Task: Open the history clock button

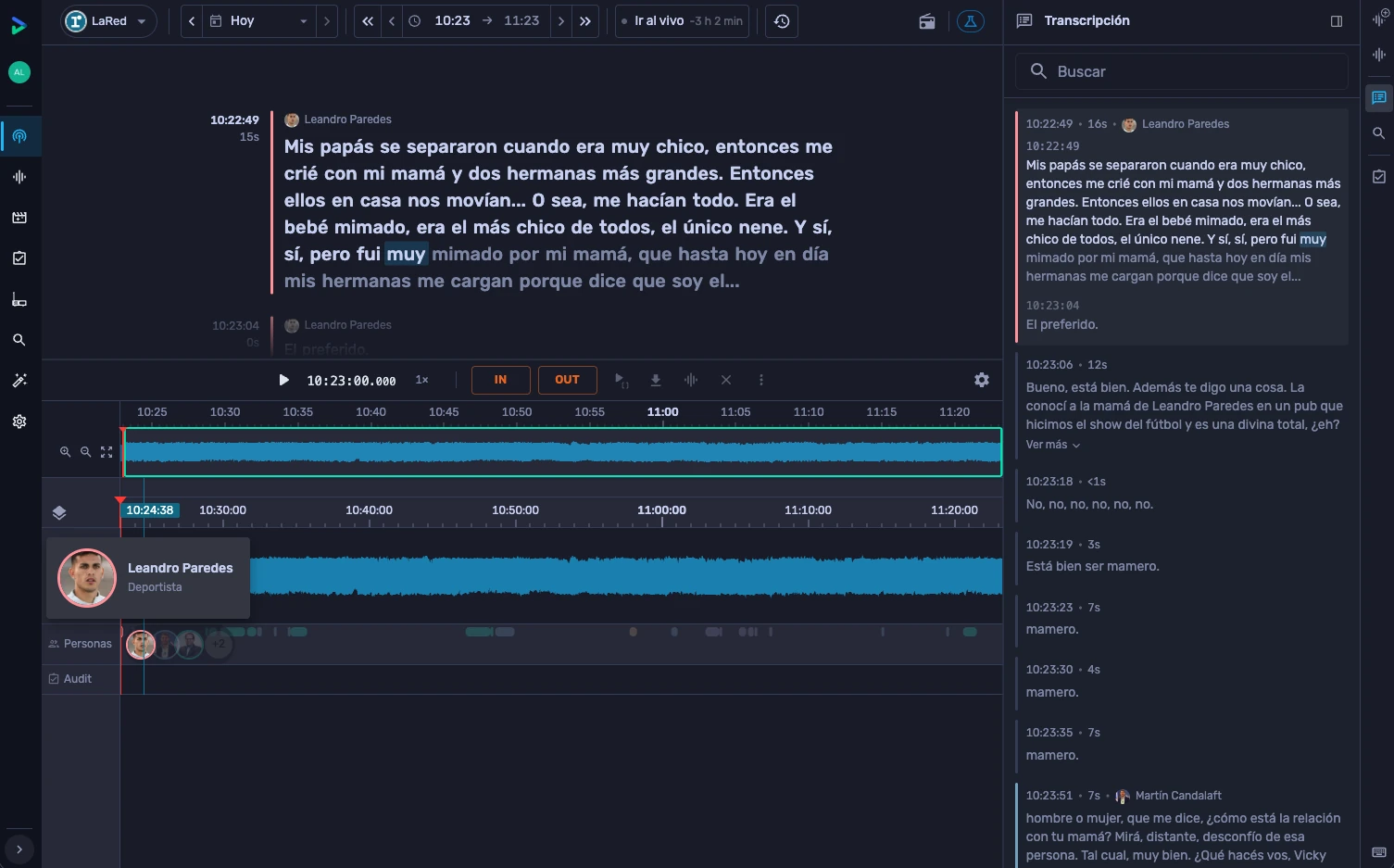Action: (782, 21)
